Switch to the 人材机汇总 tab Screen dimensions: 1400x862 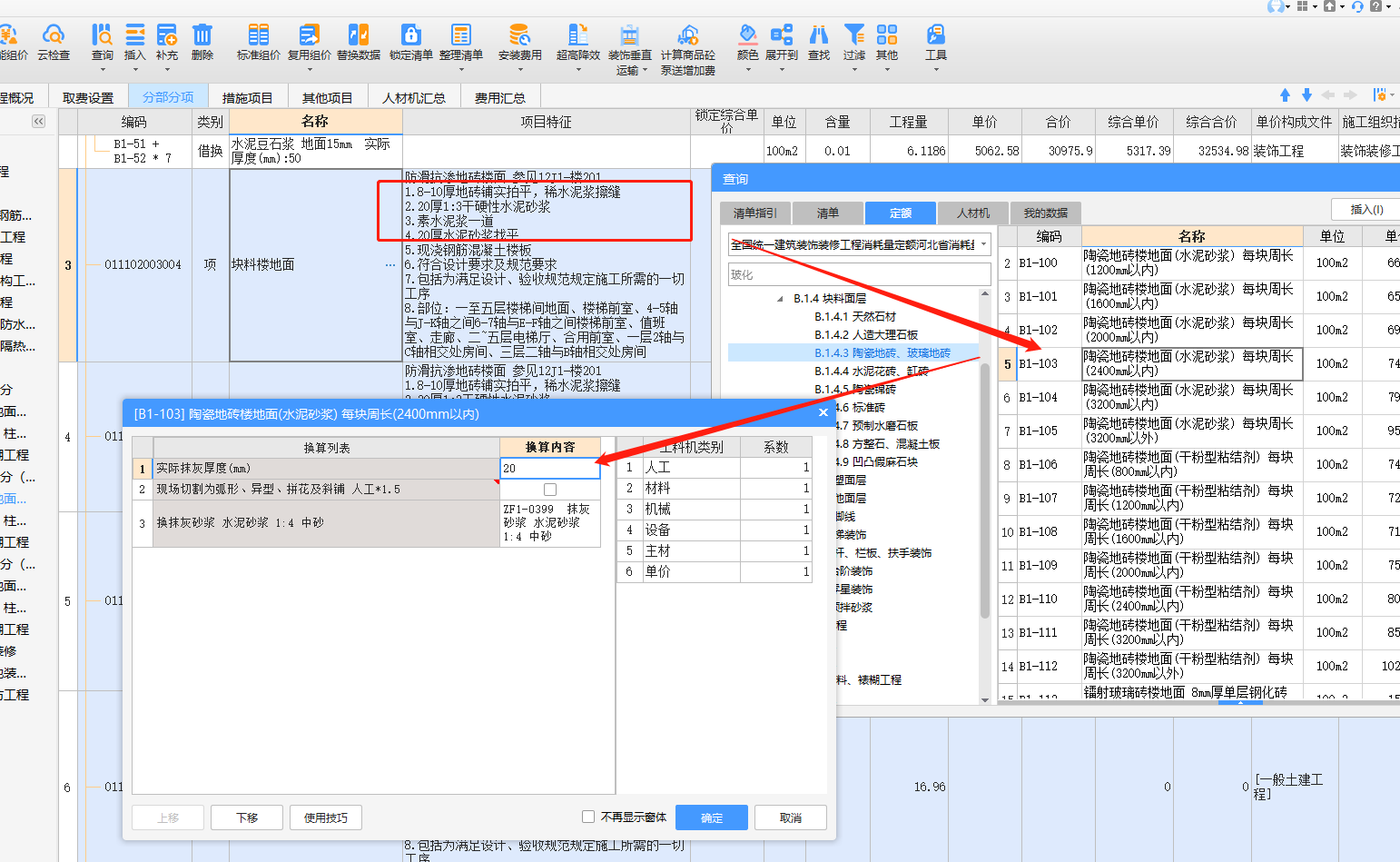pyautogui.click(x=414, y=97)
